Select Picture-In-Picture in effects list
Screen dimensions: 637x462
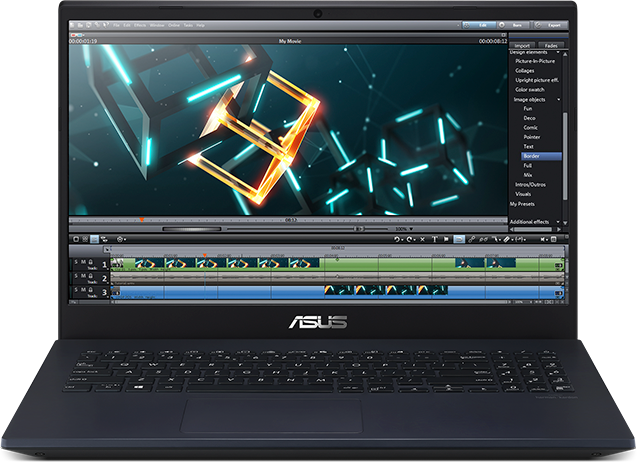click(x=535, y=61)
